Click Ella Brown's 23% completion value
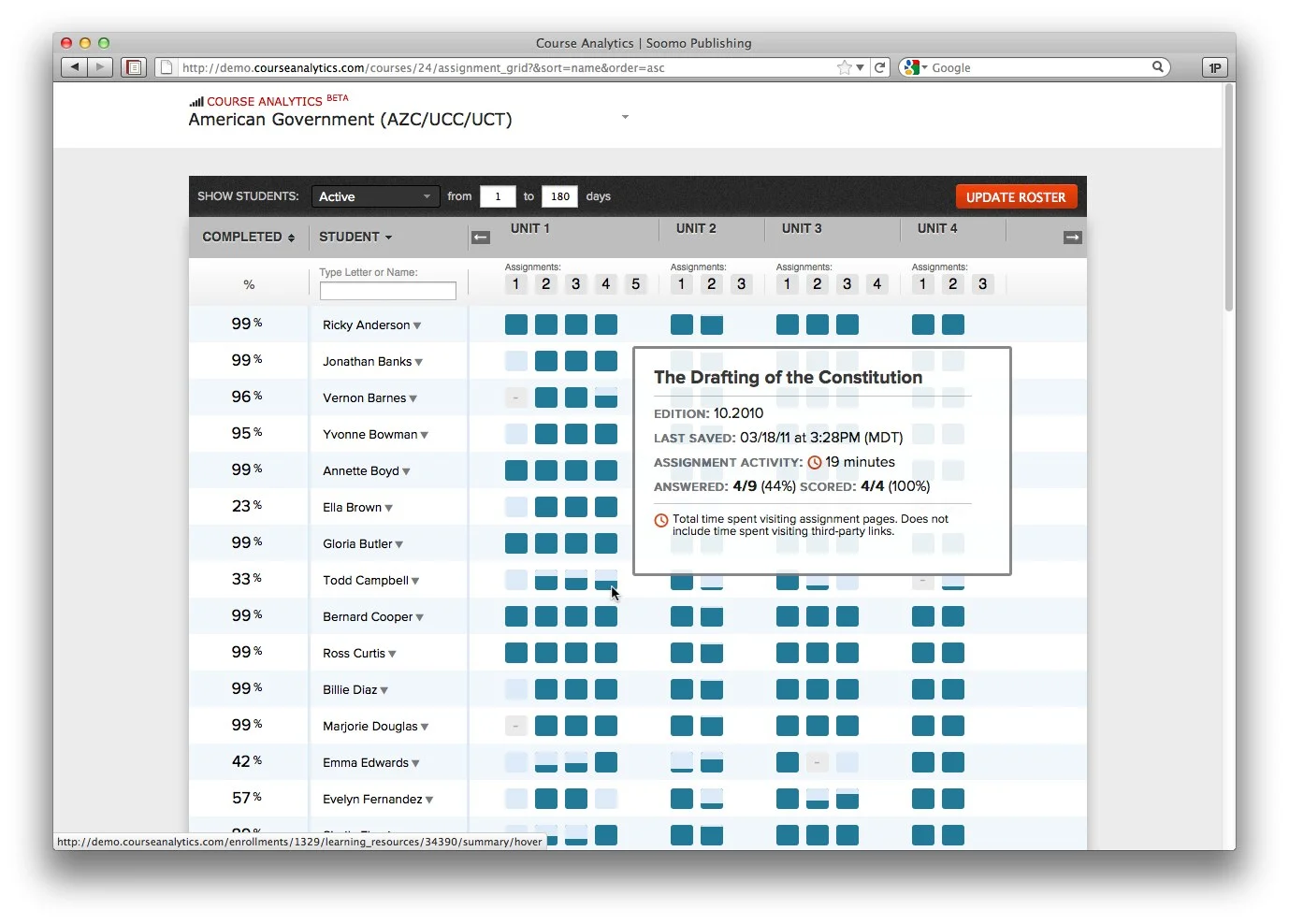The height and width of the screenshot is (924, 1289). pos(247,506)
